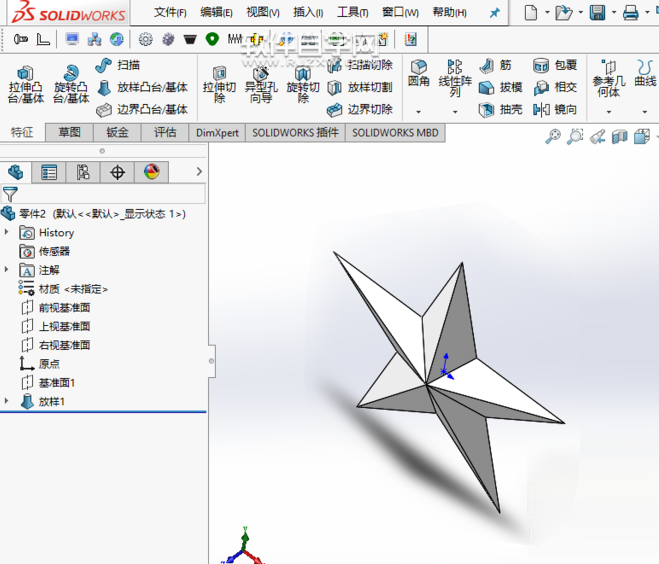This screenshot has width=659, height=564.
Task: Click the 拉伸切除 extruded cut tool
Action: [x=219, y=84]
